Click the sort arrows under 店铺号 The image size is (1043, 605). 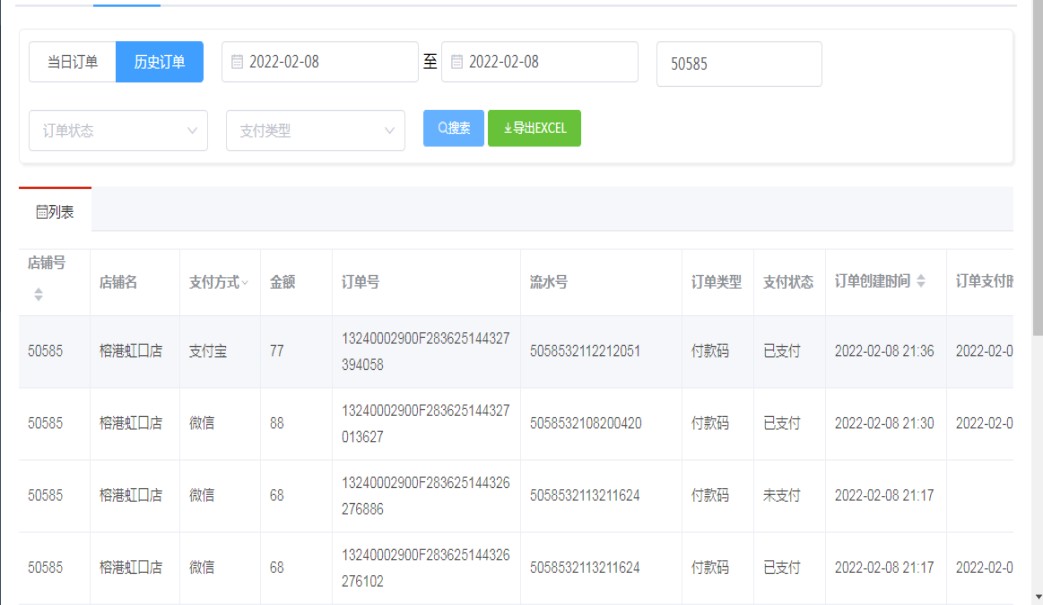point(39,295)
